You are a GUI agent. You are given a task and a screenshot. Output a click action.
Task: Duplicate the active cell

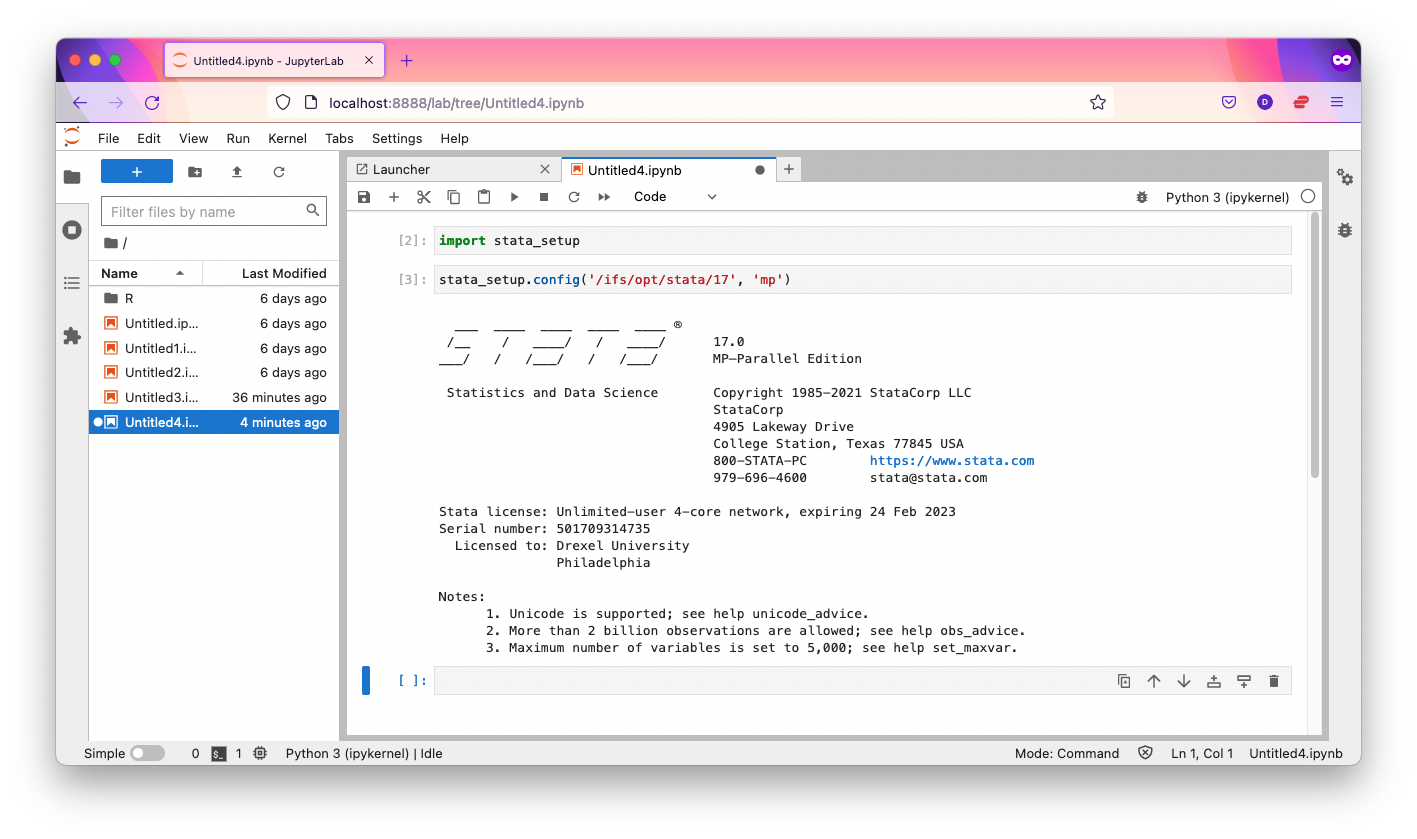1124,681
